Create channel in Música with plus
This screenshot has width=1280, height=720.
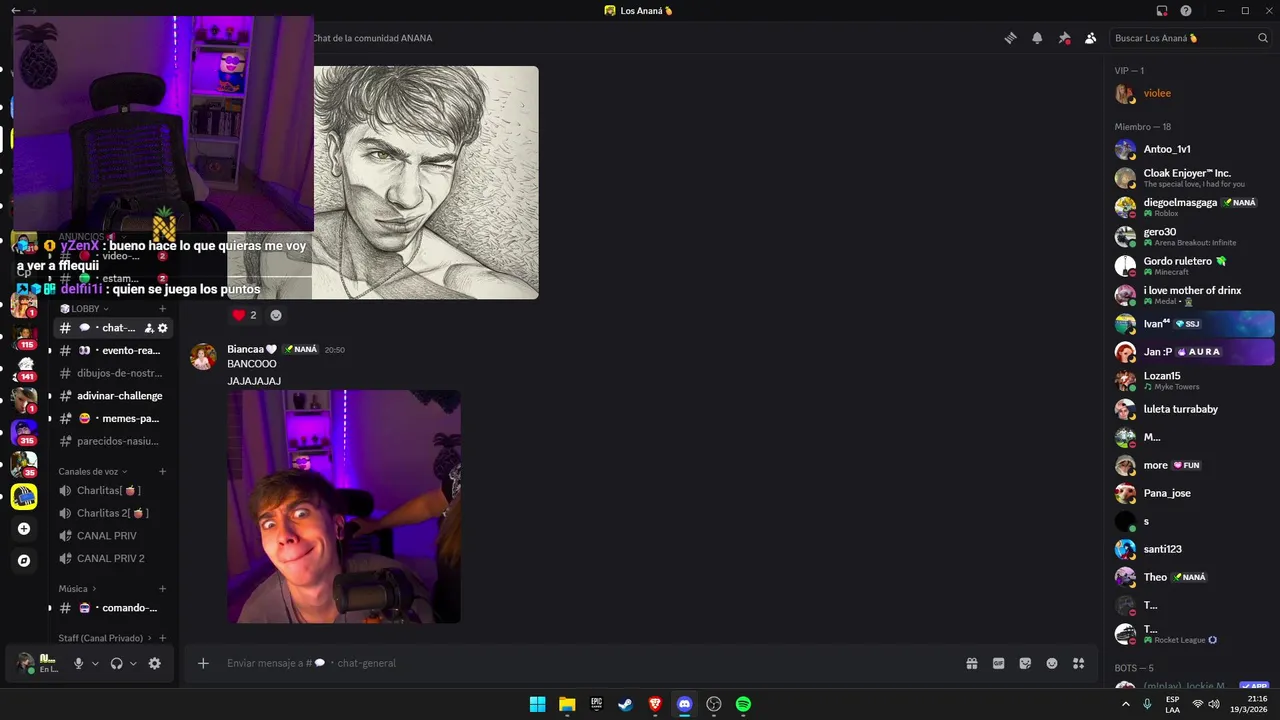(162, 589)
